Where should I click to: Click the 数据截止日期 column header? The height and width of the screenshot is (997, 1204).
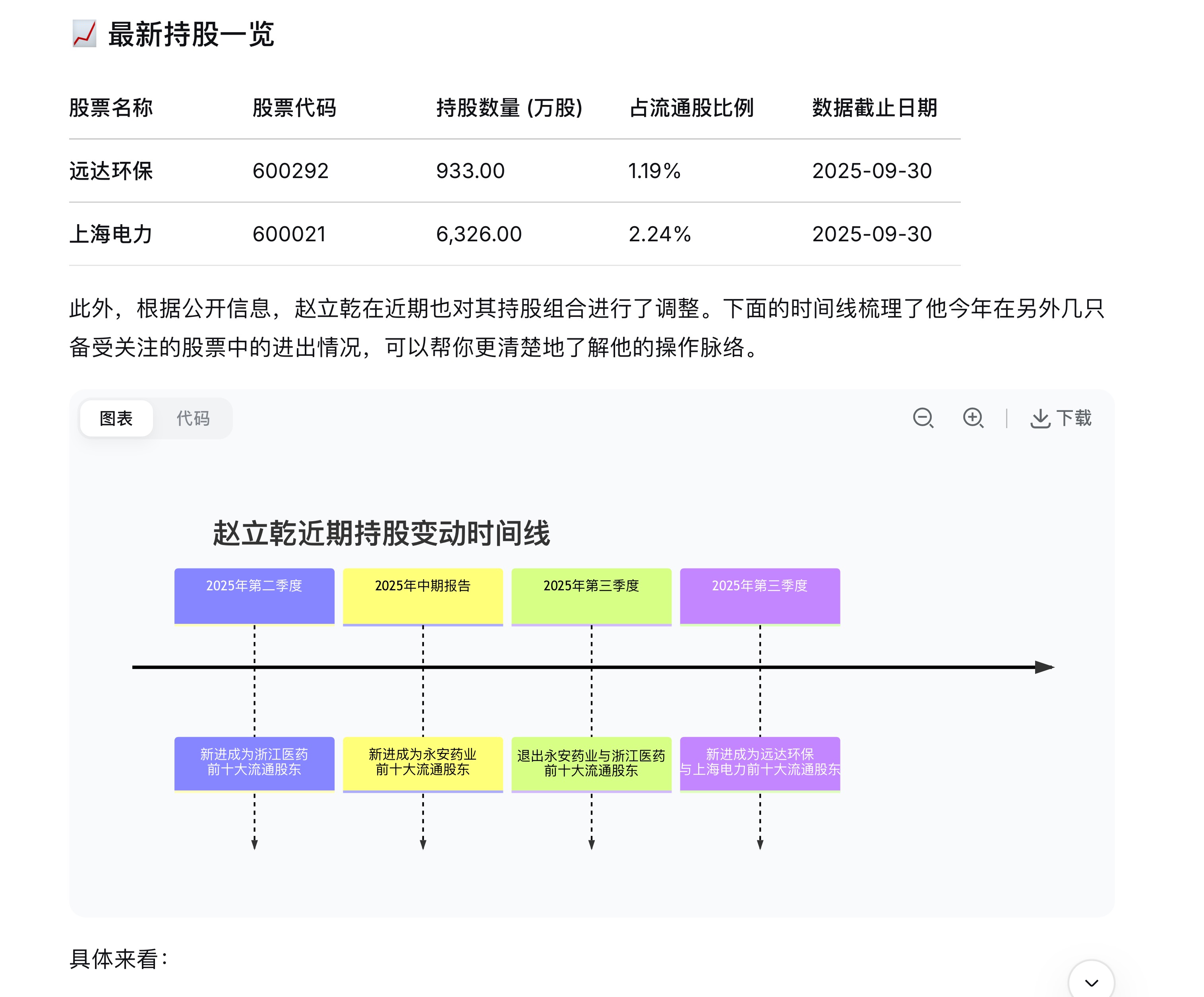(x=874, y=108)
